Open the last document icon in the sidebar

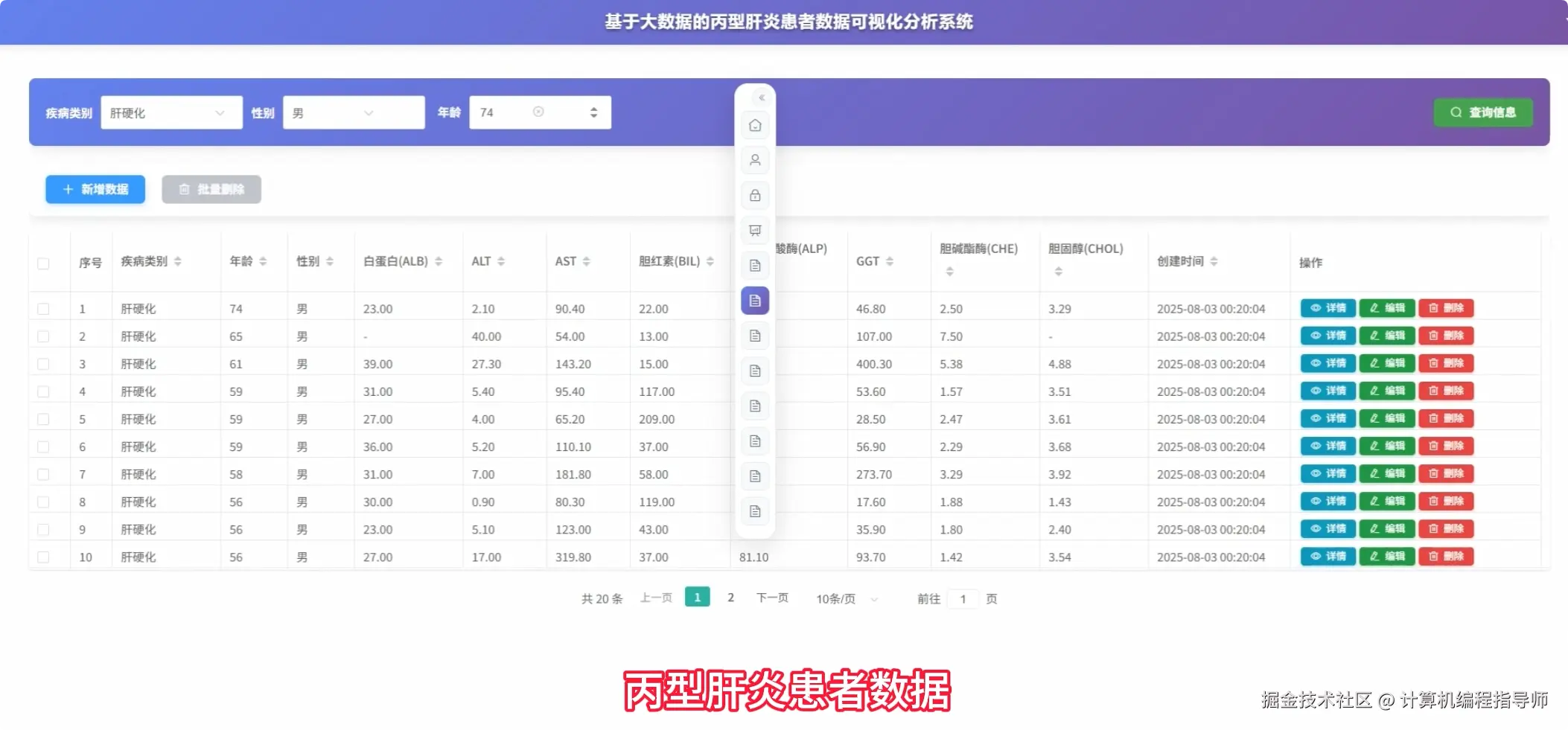pos(755,511)
